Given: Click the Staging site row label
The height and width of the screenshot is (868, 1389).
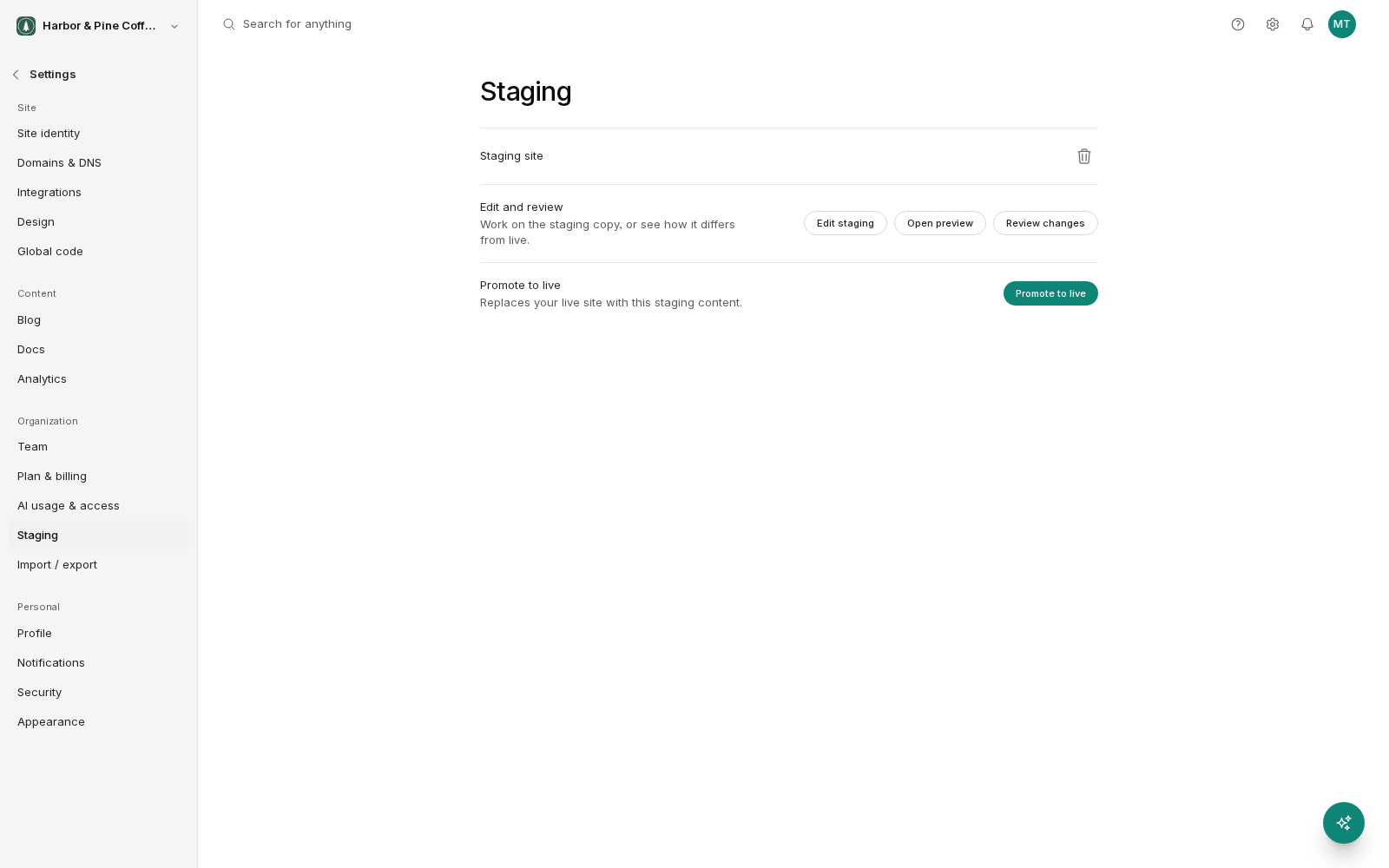Looking at the screenshot, I should [511, 156].
